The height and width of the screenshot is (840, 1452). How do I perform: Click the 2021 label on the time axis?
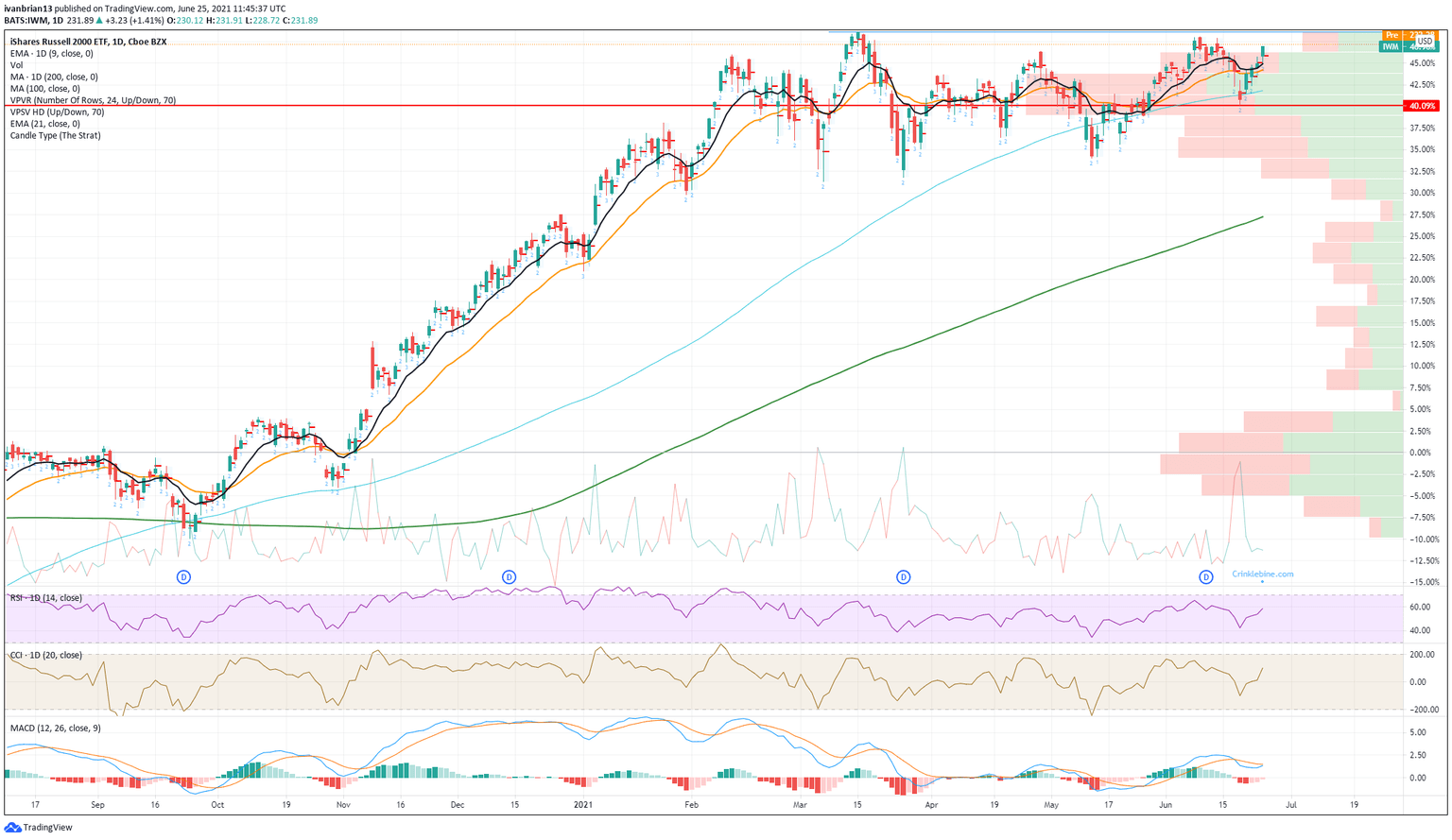click(583, 805)
